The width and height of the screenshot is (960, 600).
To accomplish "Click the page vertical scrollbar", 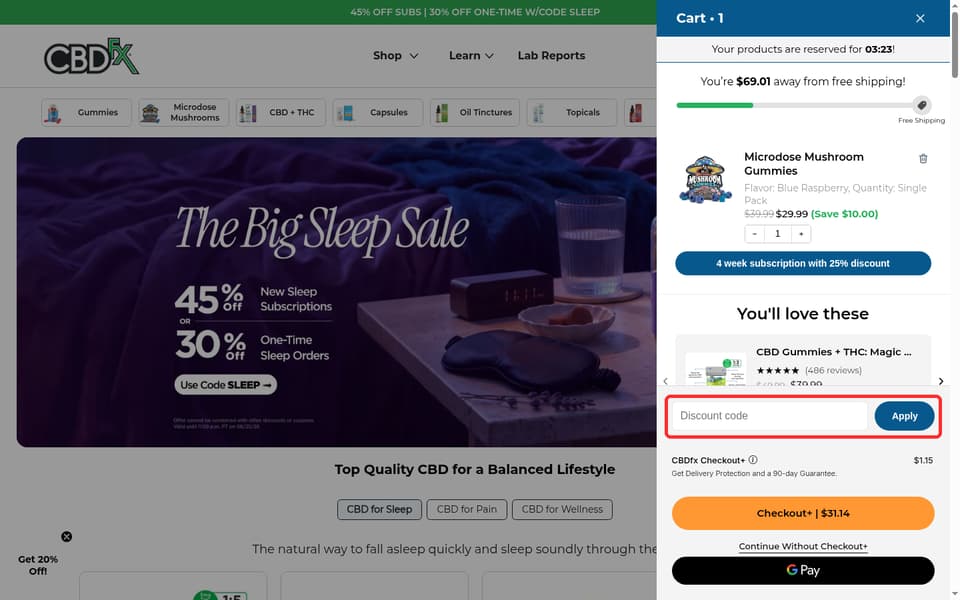I will coord(954,46).
